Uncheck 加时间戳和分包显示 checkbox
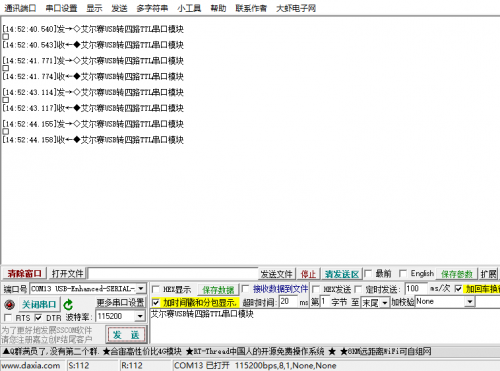Screen dimensions: 500x371 coord(155,303)
